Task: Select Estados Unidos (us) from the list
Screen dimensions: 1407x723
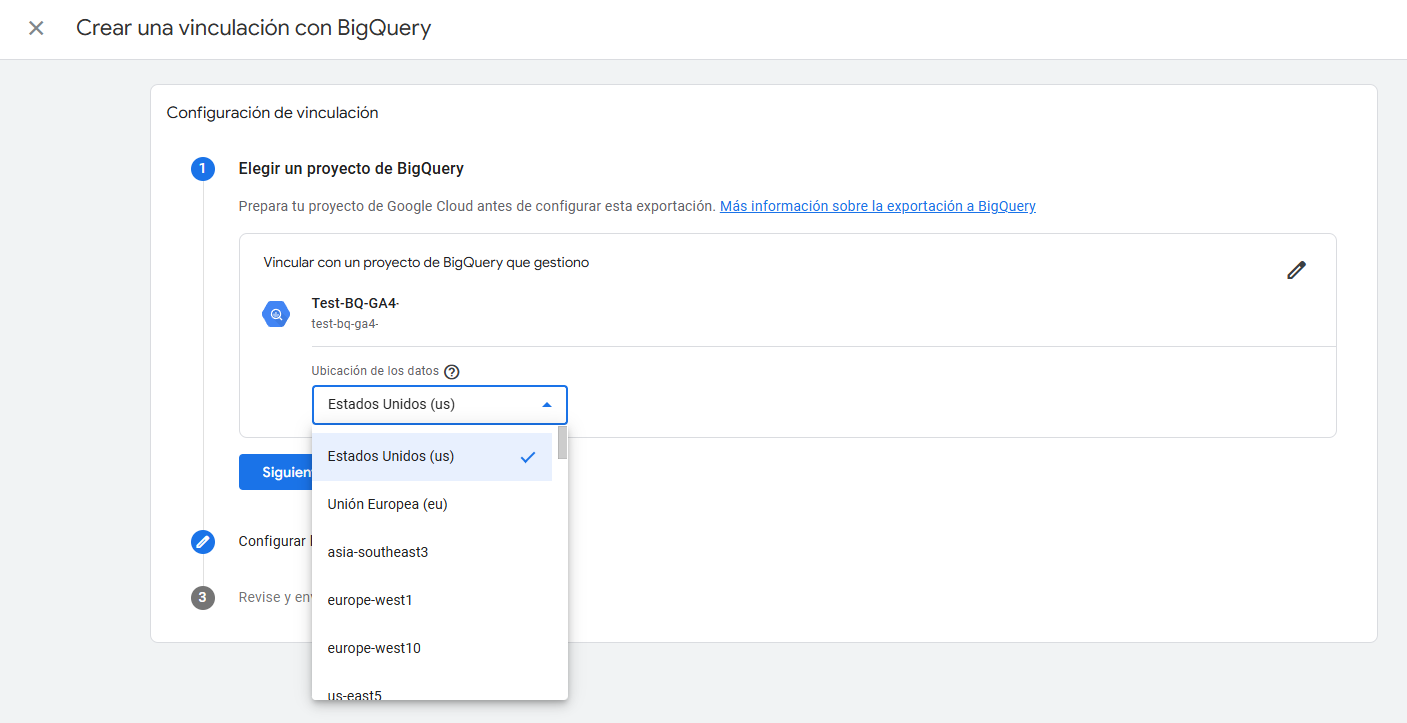Action: pyautogui.click(x=392, y=457)
